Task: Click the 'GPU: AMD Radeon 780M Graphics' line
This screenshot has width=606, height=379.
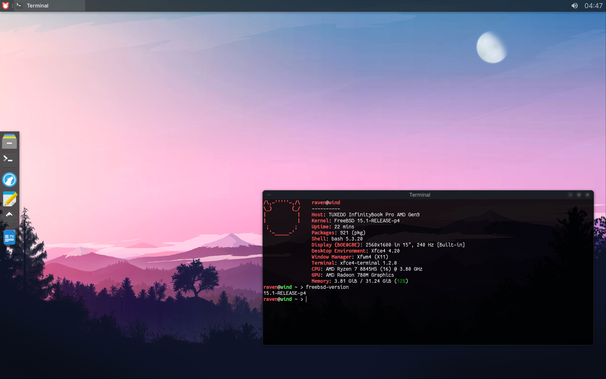Action: 352,275
